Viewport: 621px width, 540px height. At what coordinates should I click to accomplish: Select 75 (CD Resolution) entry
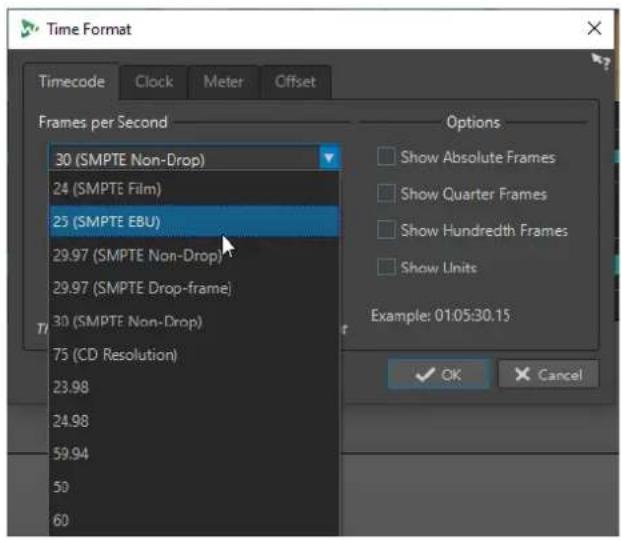click(194, 355)
